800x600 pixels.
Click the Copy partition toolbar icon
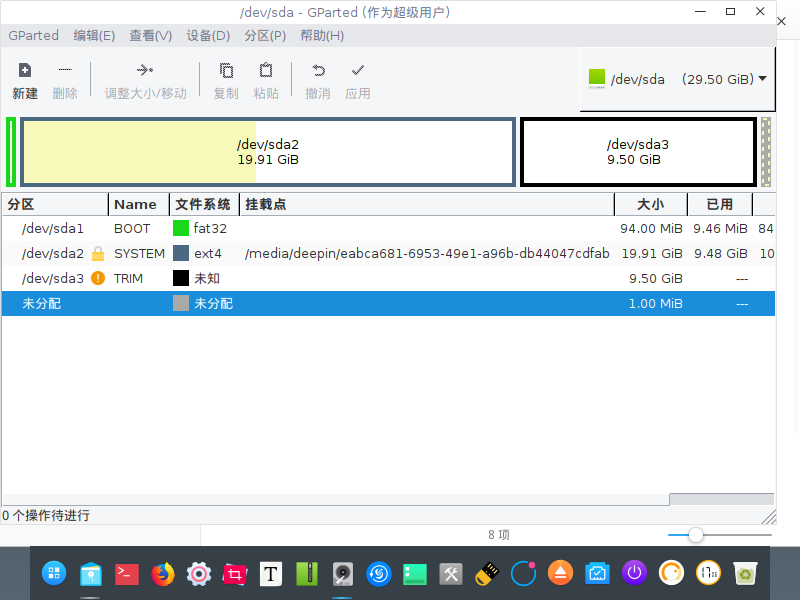pyautogui.click(x=226, y=70)
